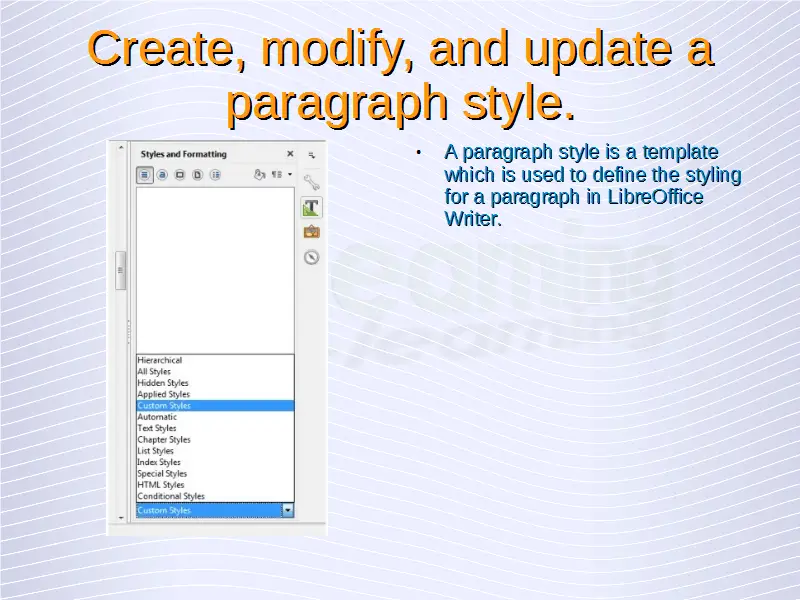The height and width of the screenshot is (600, 800).
Task: Open sidebar Properties wrench icon
Action: [x=311, y=183]
